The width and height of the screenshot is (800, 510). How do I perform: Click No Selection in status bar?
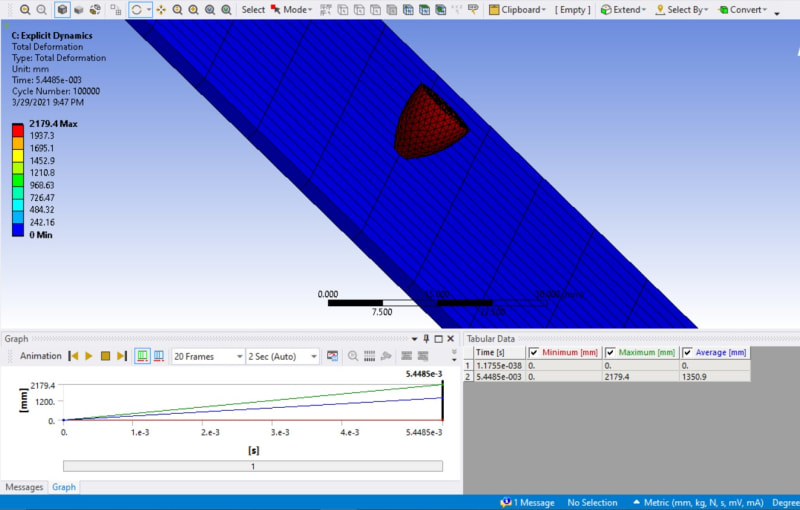[x=592, y=502]
